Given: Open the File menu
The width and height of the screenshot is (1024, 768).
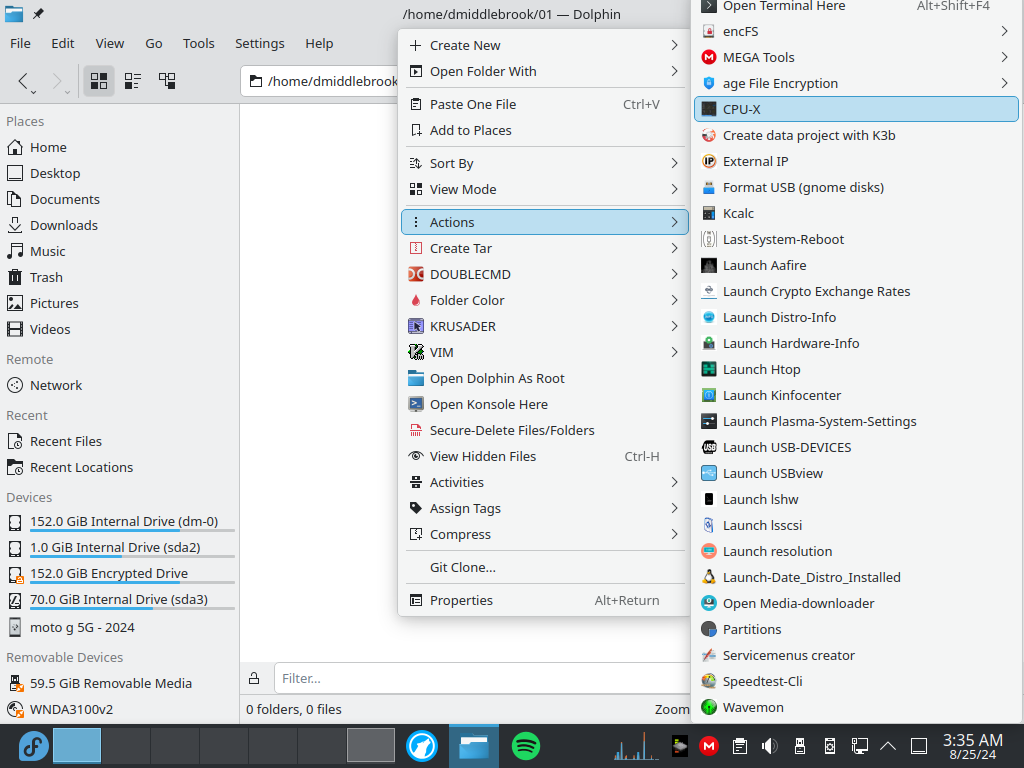Looking at the screenshot, I should point(20,43).
